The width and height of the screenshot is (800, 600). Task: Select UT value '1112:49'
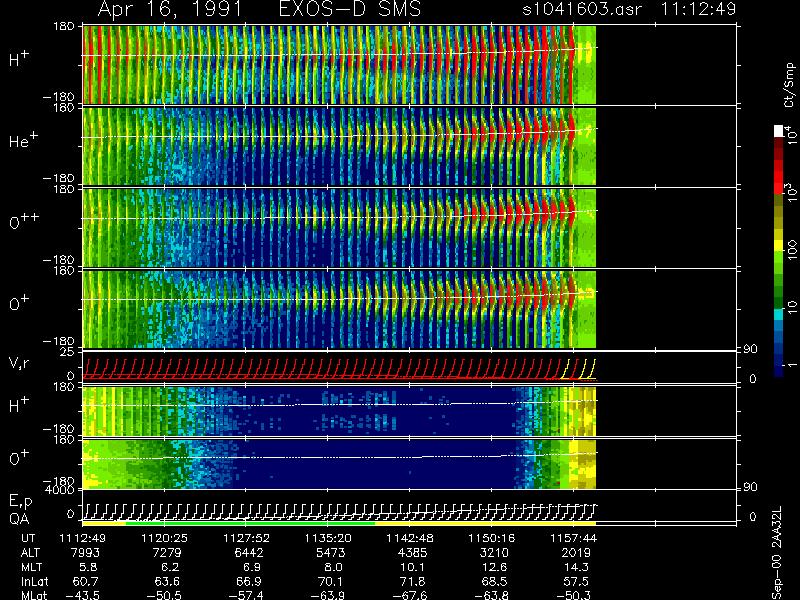(x=83, y=538)
